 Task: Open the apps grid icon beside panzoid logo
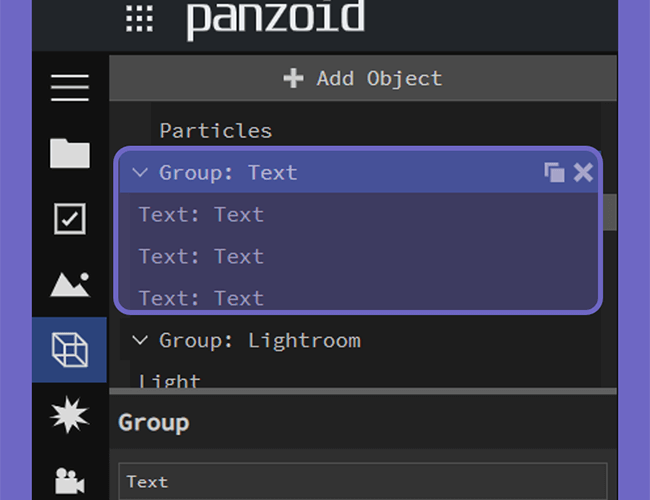(139, 19)
